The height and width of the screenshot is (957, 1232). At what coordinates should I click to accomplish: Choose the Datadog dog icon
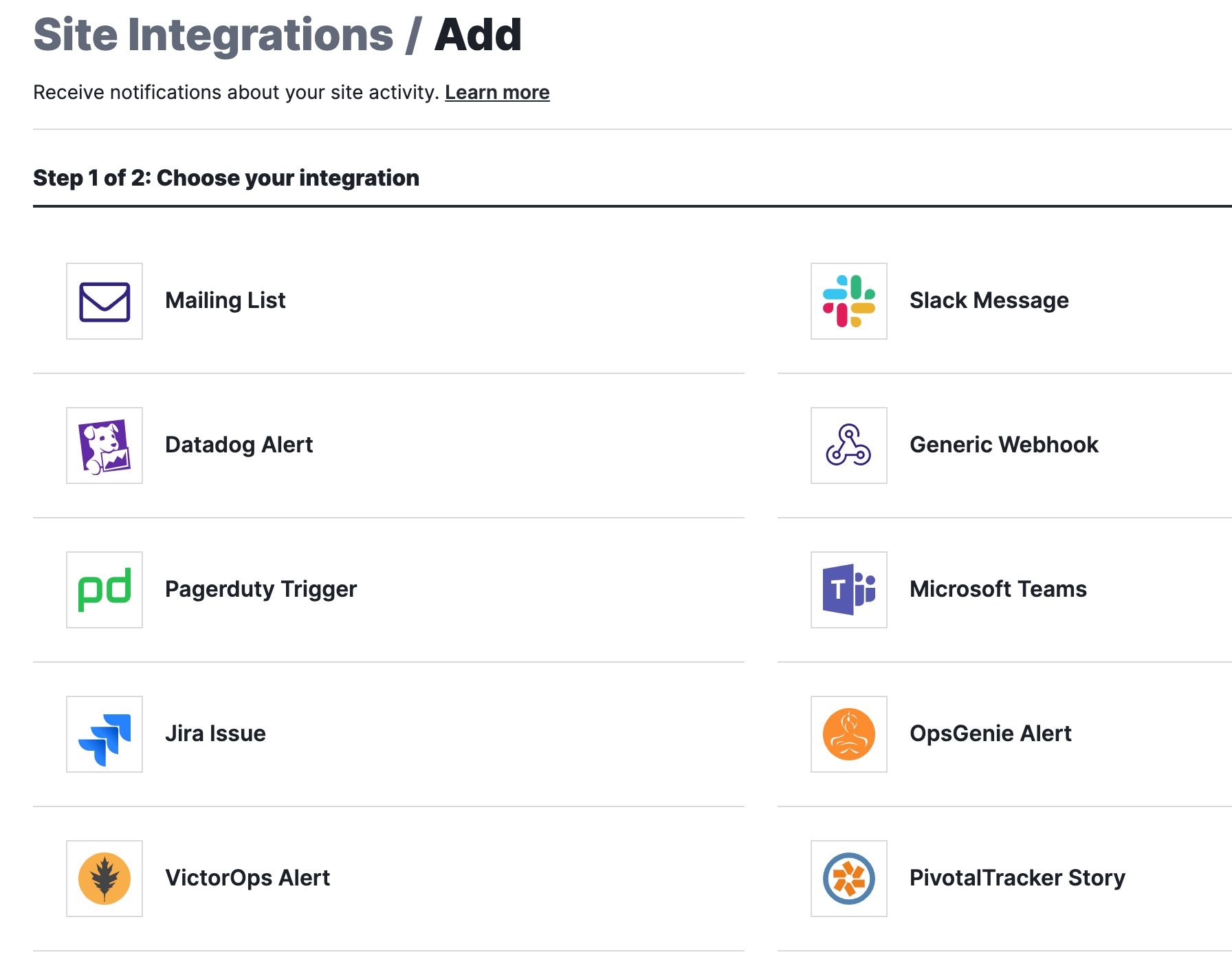104,445
